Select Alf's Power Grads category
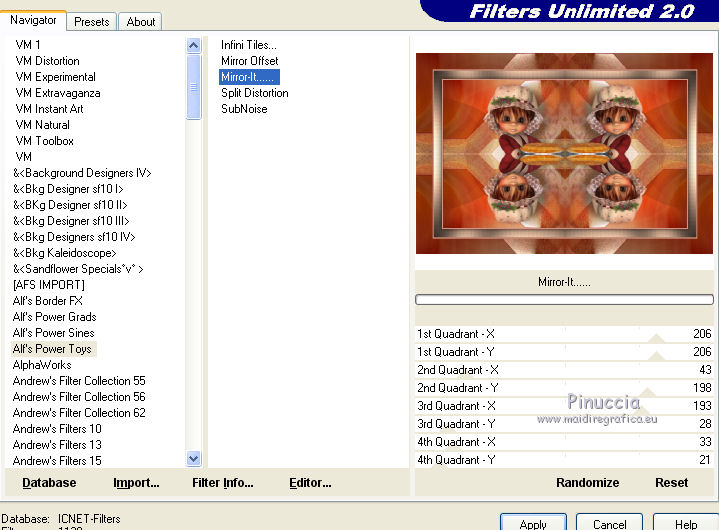The width and height of the screenshot is (719, 530). [55, 317]
